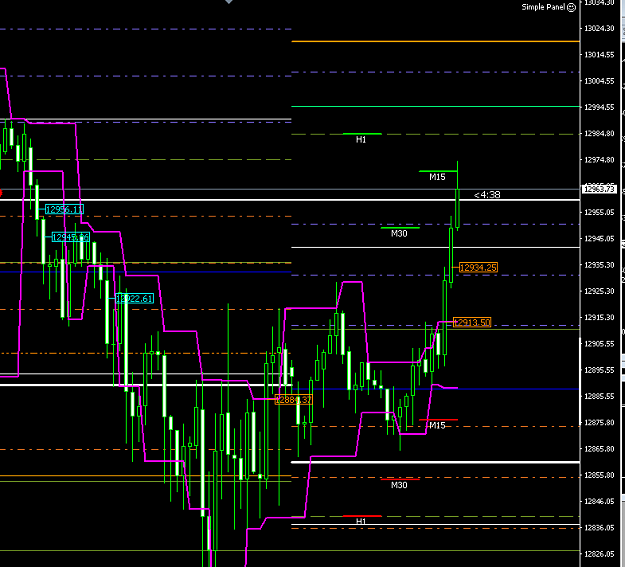Image resolution: width=625 pixels, height=567 pixels.
Task: Select the orange 12934.25 price label
Action: (478, 268)
